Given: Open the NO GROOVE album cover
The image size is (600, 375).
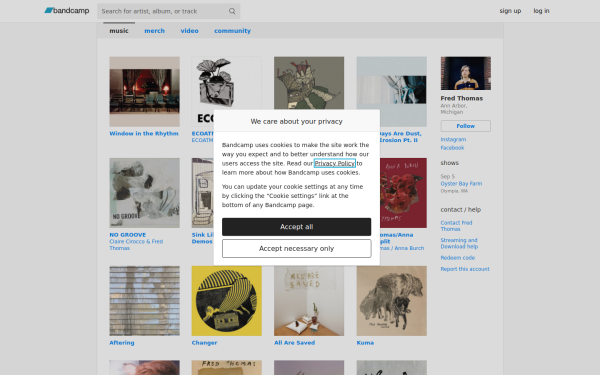Looking at the screenshot, I should [x=145, y=193].
